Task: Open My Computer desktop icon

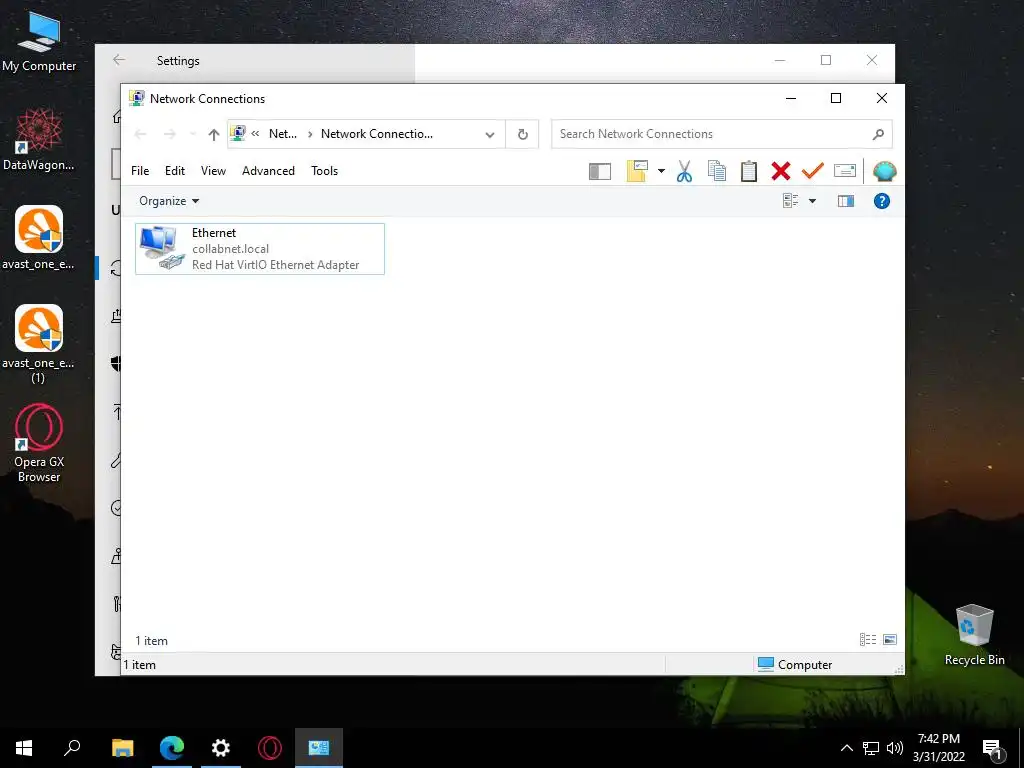Action: coord(39,42)
